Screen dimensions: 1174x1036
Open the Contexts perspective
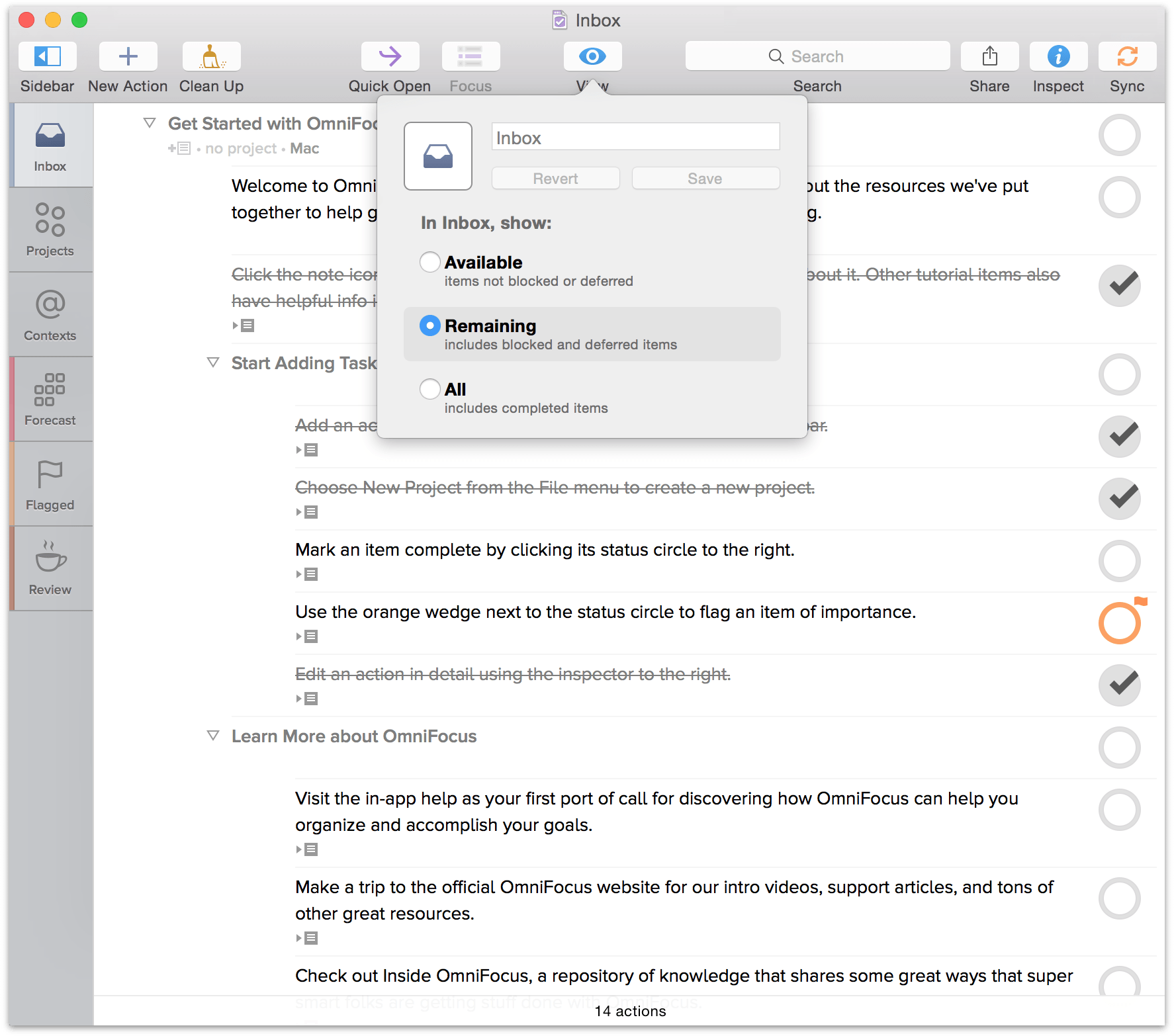(x=50, y=311)
